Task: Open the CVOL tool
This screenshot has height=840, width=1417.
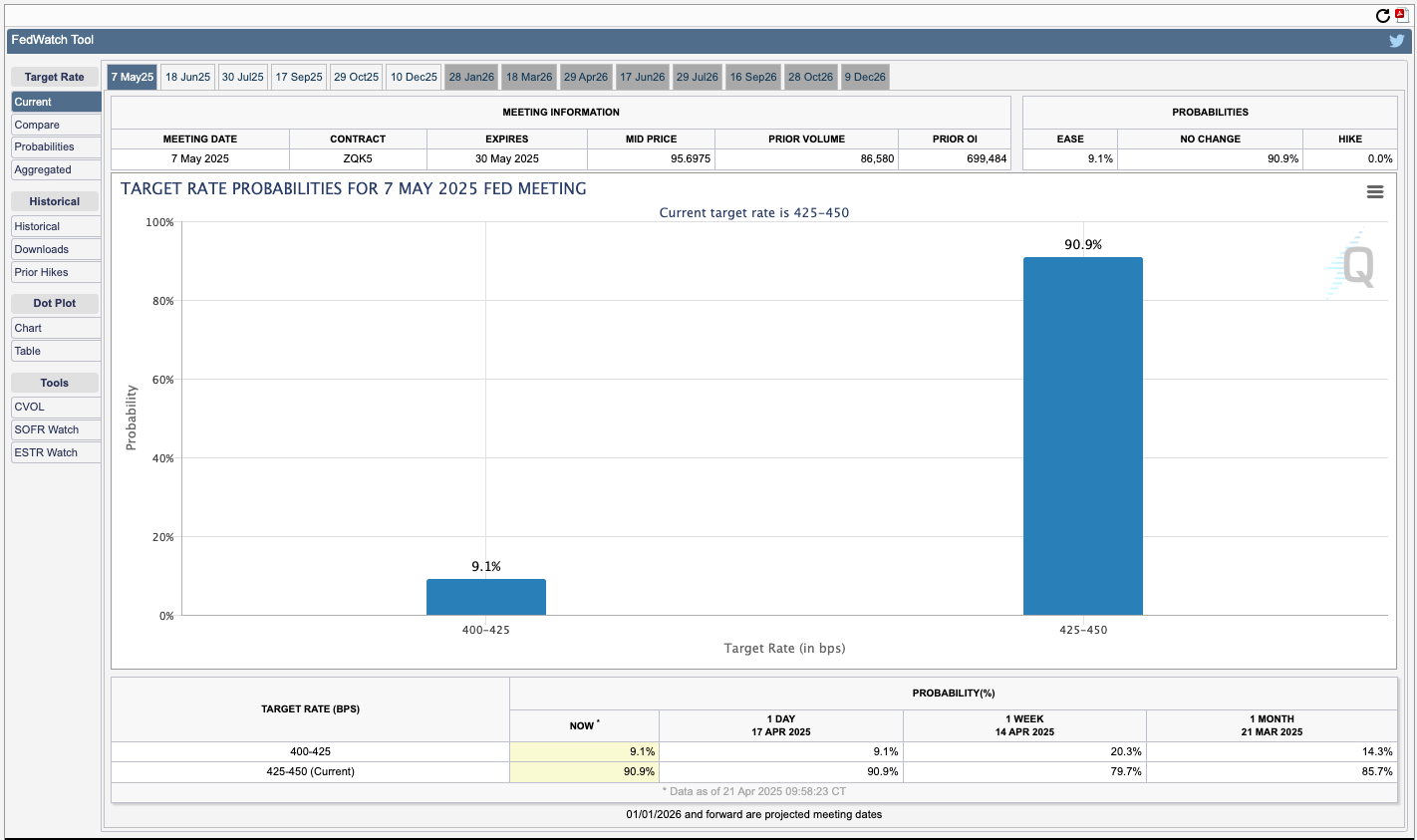Action: pyautogui.click(x=56, y=407)
